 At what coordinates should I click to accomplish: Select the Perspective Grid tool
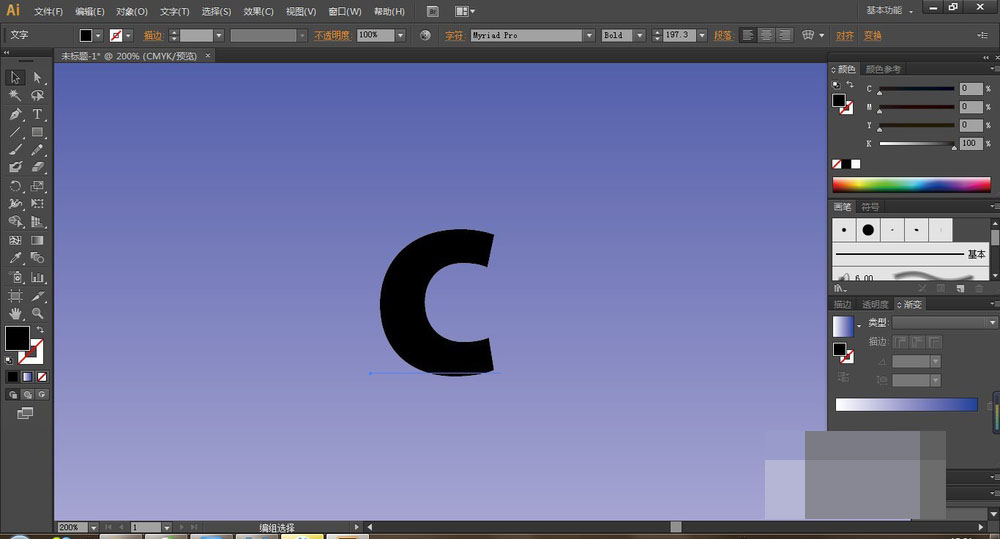point(37,221)
